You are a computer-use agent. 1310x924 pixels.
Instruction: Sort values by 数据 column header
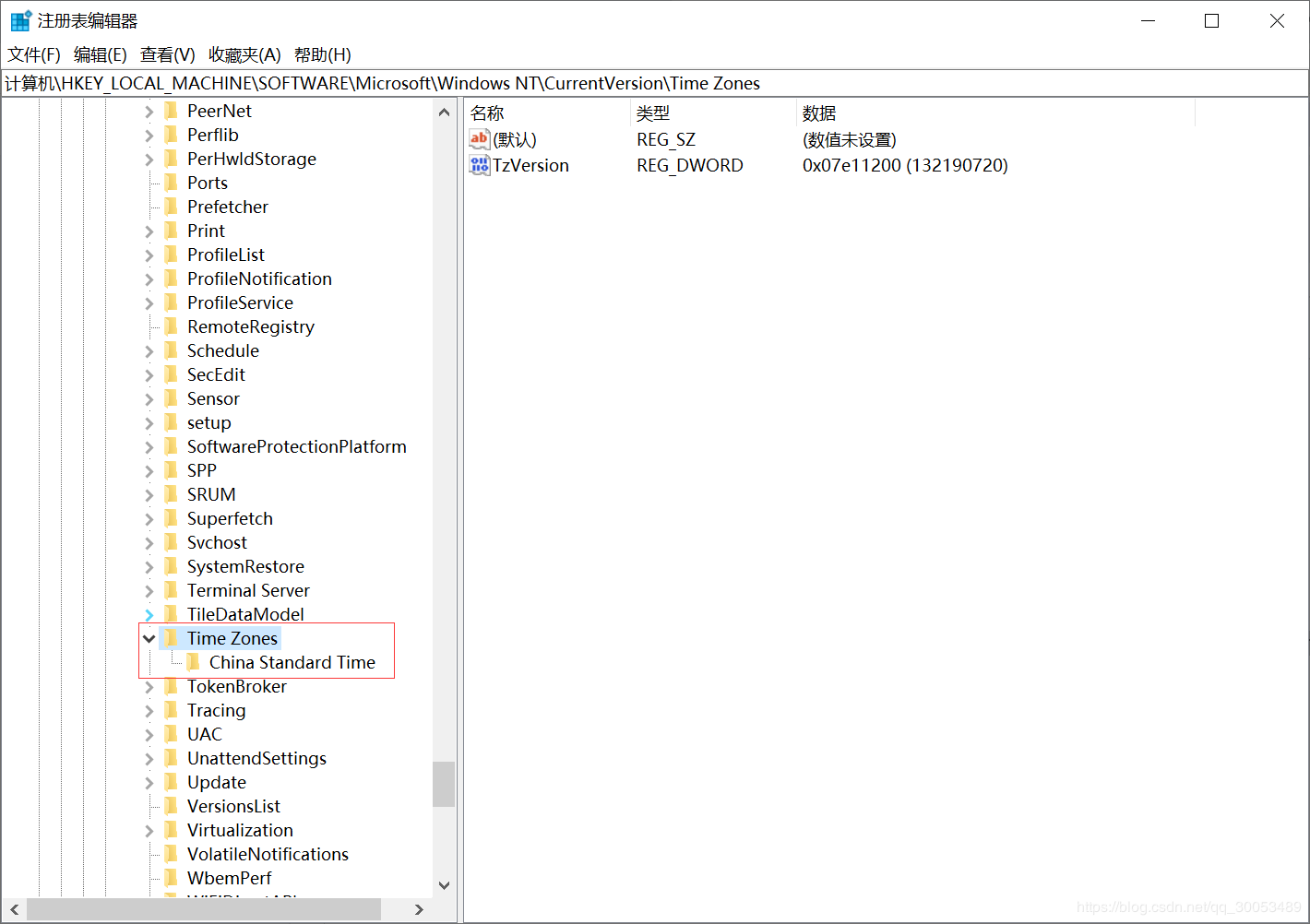(x=995, y=113)
